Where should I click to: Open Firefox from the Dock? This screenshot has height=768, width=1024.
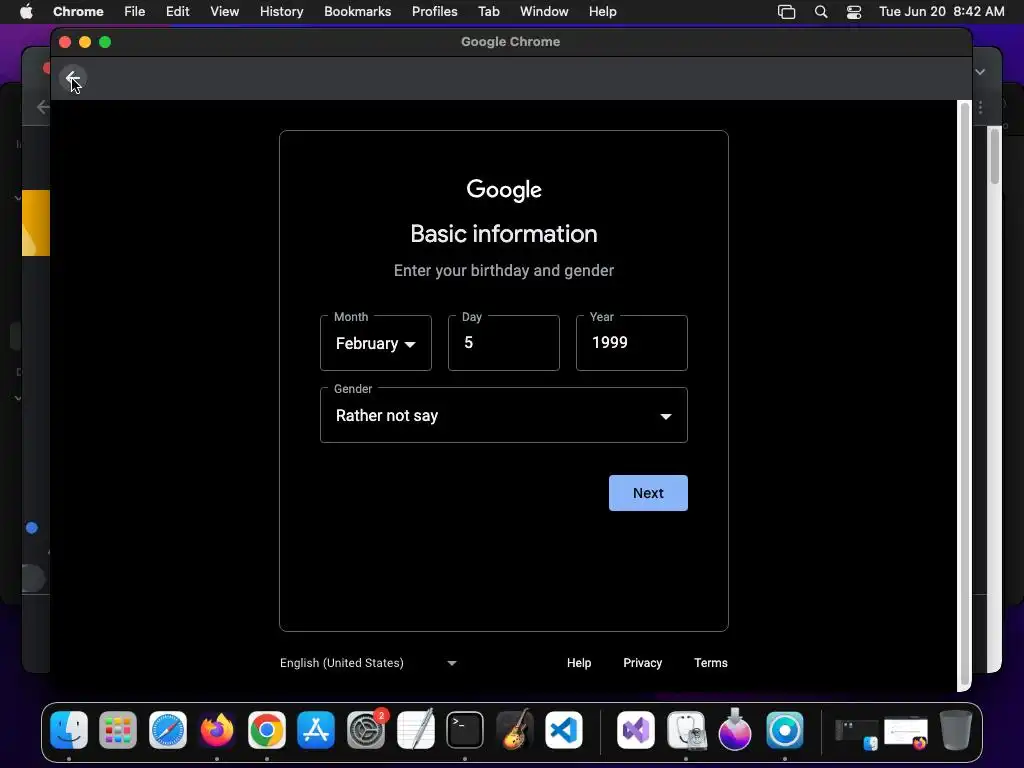coord(217,729)
